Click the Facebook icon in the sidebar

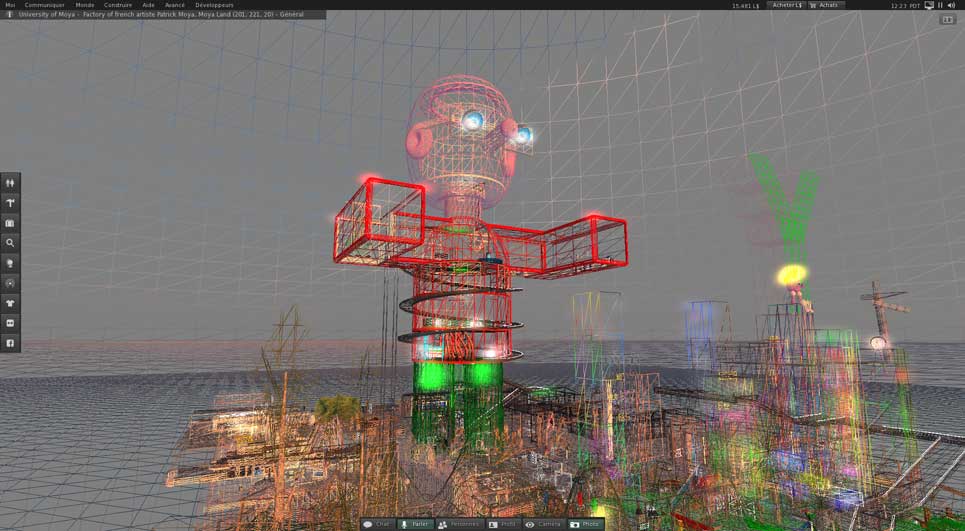click(x=10, y=343)
